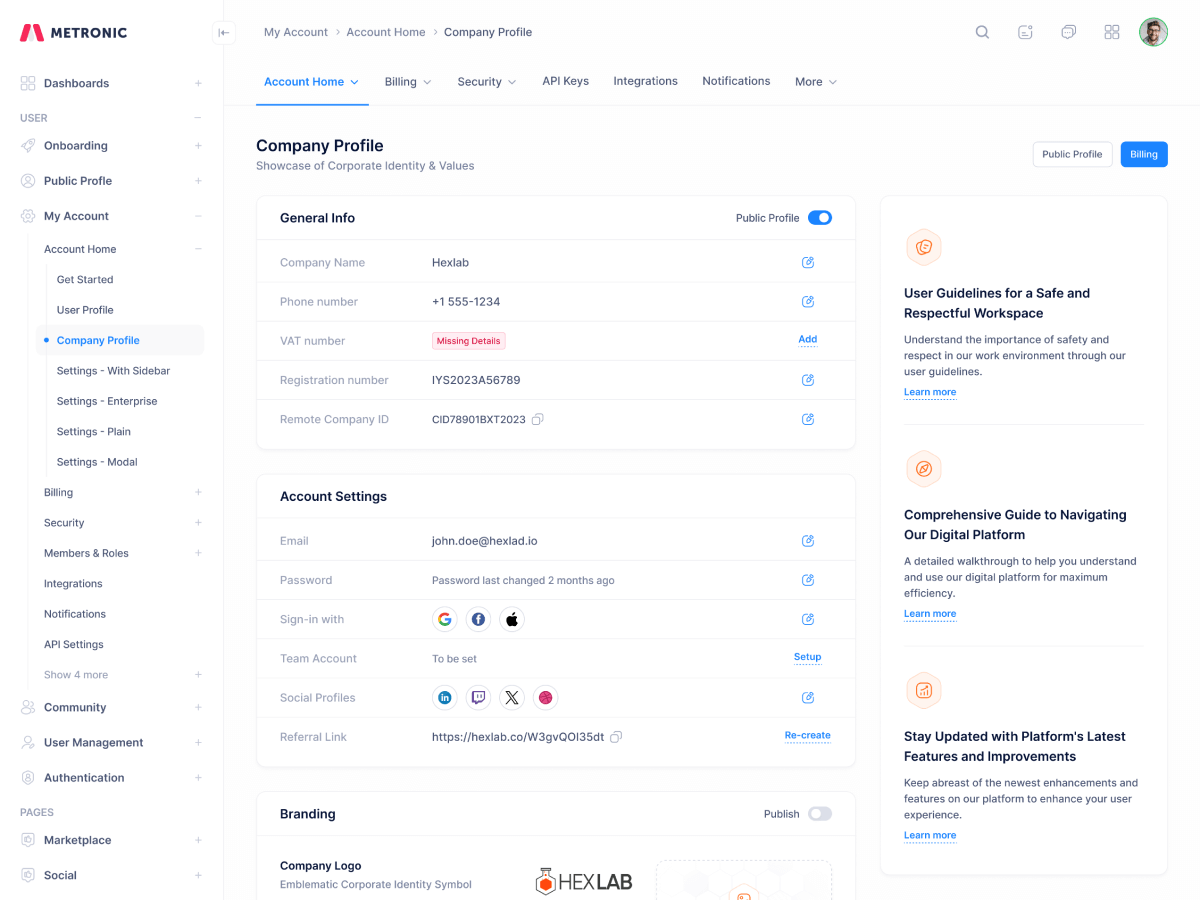Viewport: 1200px width, 900px height.
Task: Expand the More menu in the navigation
Action: click(x=815, y=81)
